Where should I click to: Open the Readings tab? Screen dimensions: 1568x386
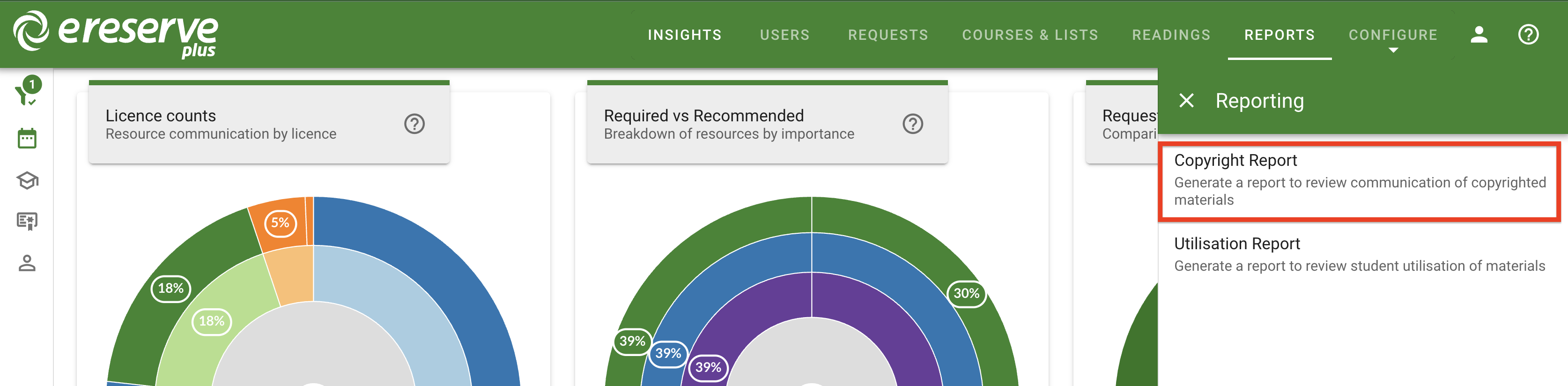pyautogui.click(x=1171, y=35)
